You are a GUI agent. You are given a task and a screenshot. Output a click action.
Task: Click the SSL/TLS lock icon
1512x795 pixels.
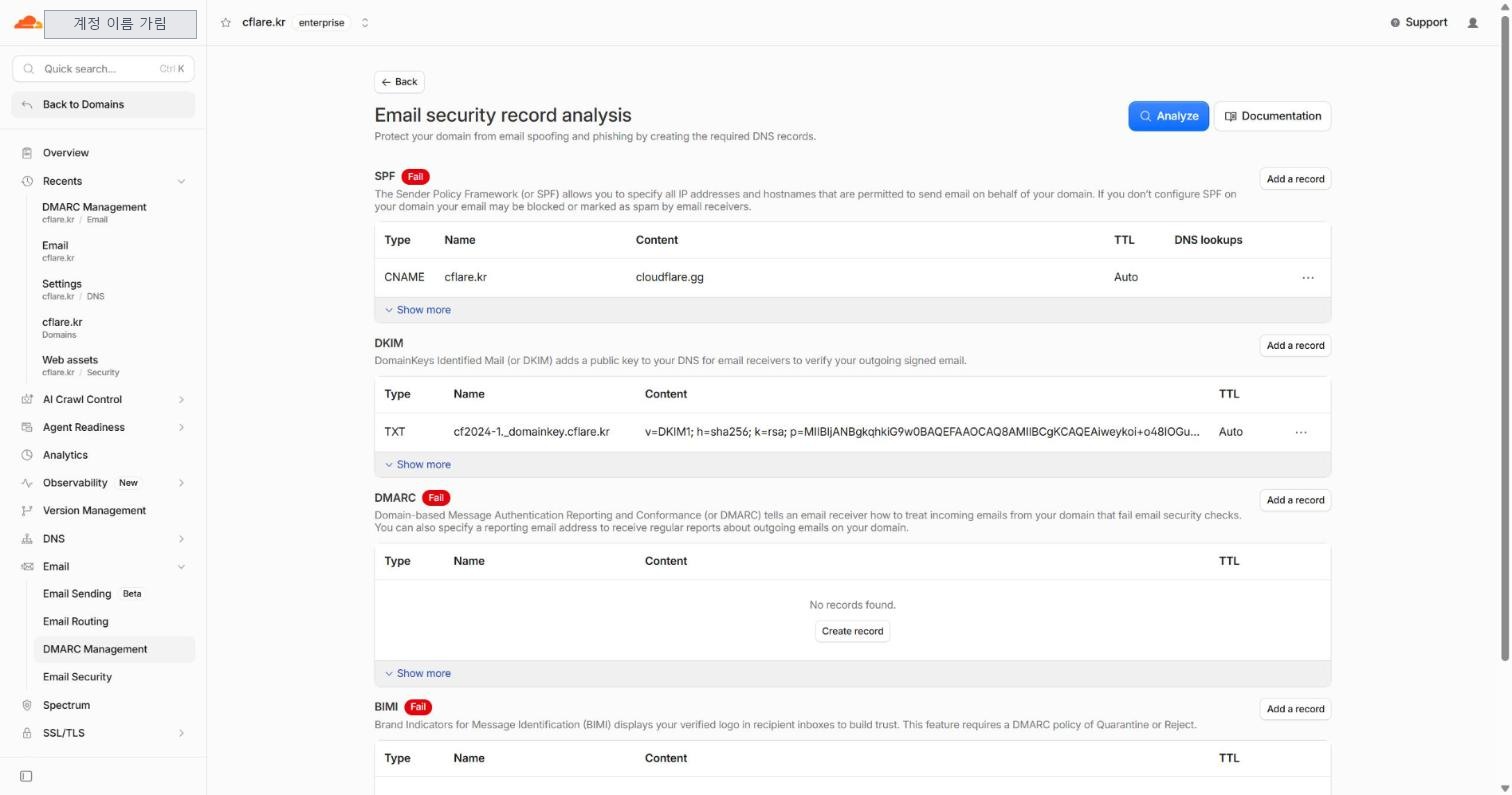click(27, 733)
